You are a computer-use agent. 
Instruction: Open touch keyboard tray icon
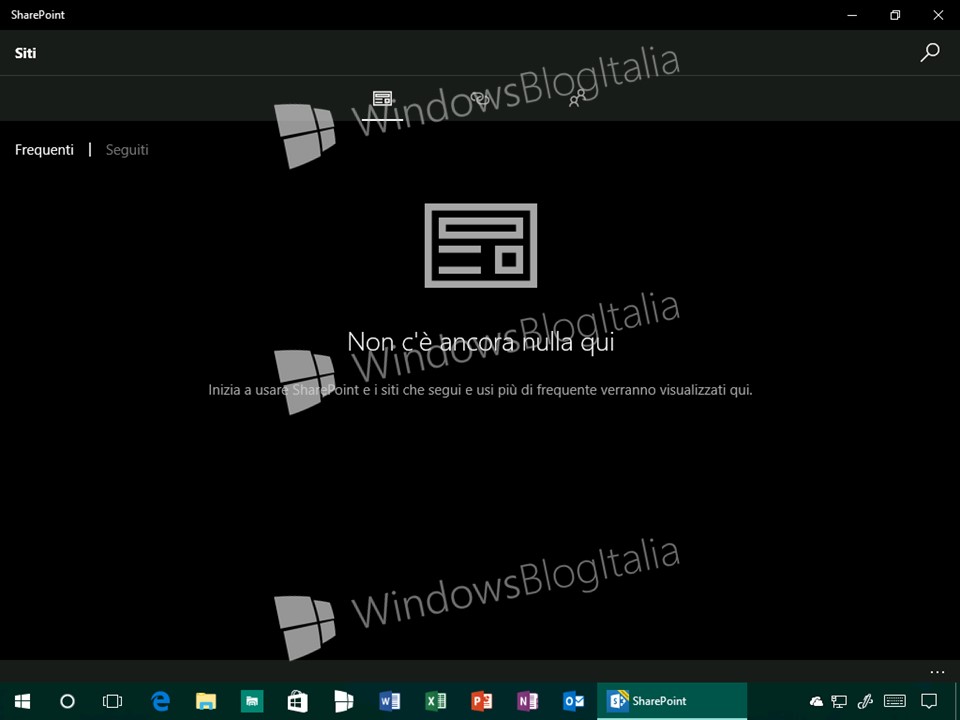(x=895, y=701)
